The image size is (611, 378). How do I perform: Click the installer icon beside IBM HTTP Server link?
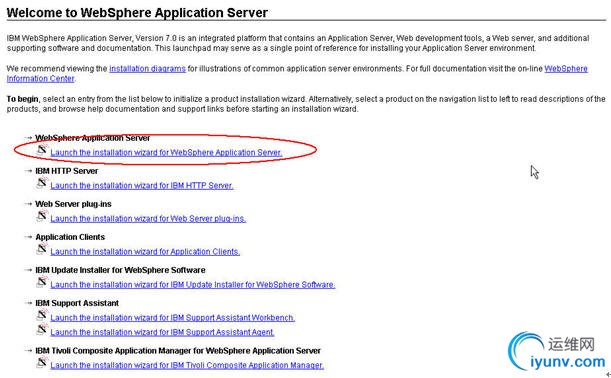(x=42, y=183)
